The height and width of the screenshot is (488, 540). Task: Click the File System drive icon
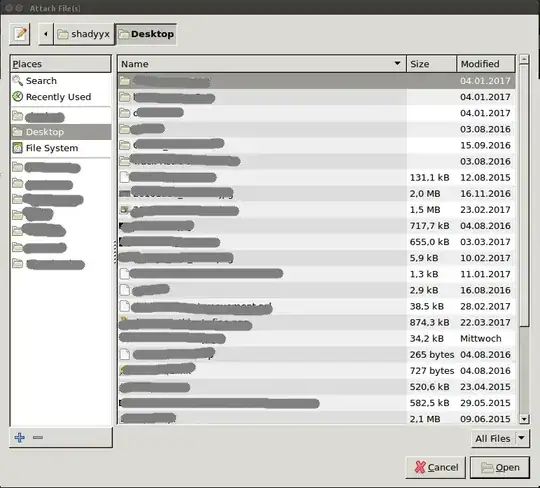pyautogui.click(x=18, y=148)
